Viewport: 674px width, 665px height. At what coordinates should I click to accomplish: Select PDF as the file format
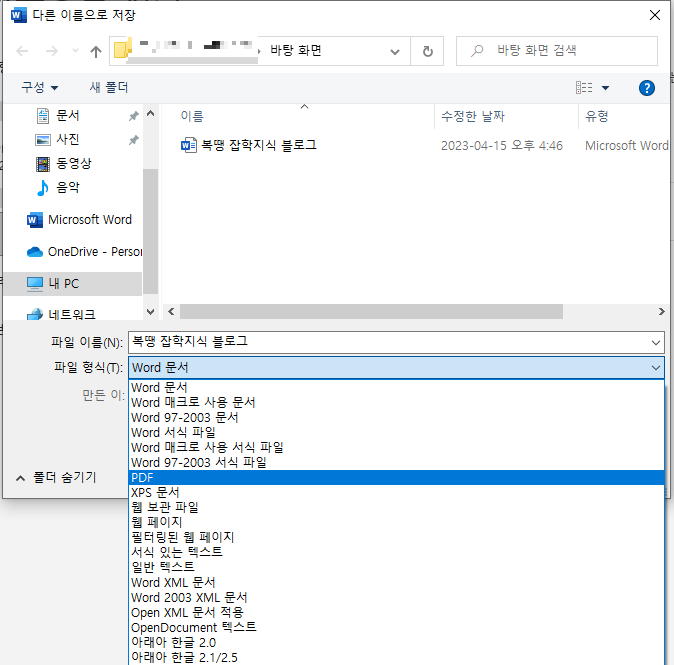click(396, 478)
